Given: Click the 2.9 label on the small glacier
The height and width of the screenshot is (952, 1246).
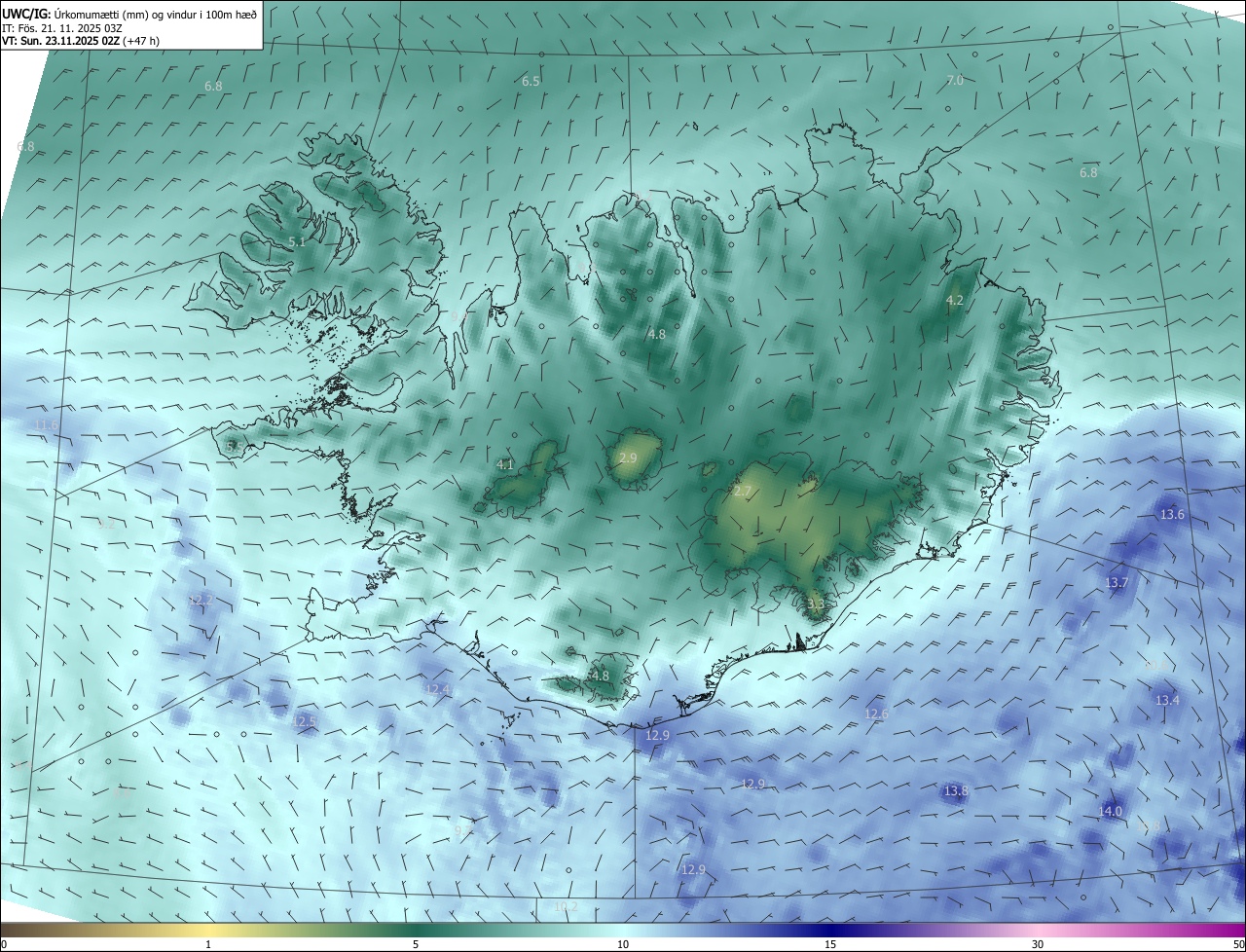Looking at the screenshot, I should 628,458.
